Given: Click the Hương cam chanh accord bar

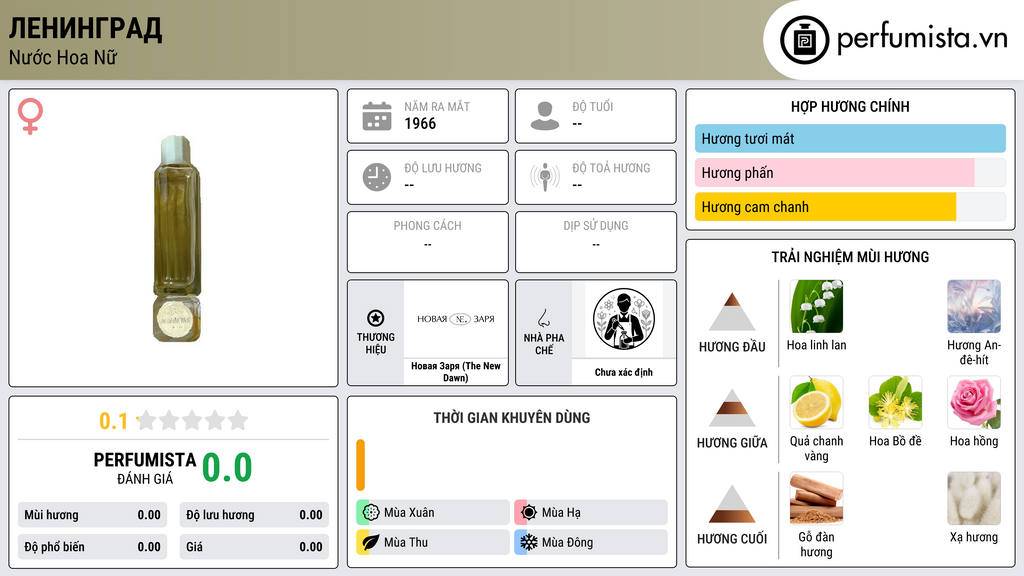Looking at the screenshot, I should (x=850, y=206).
